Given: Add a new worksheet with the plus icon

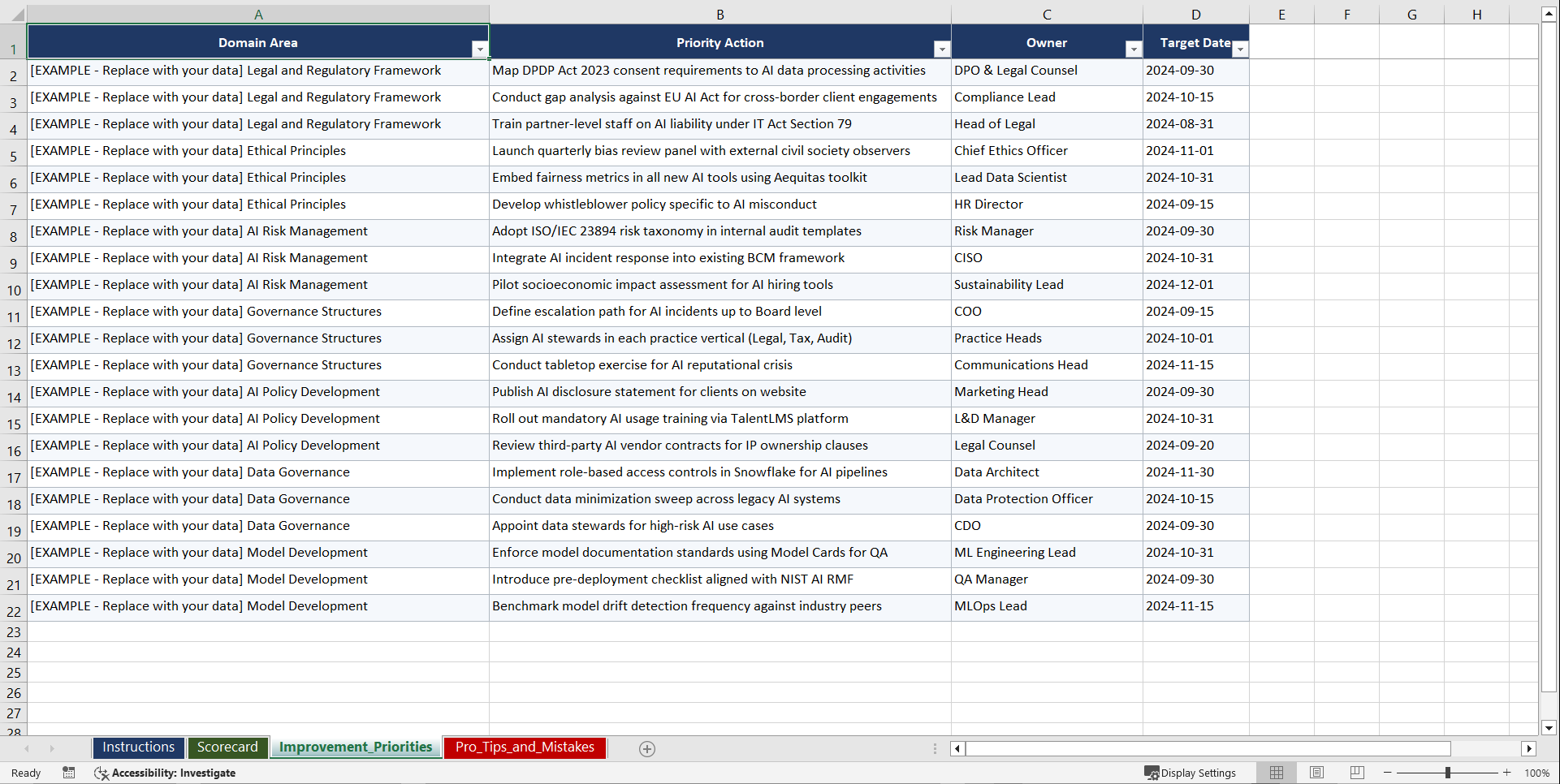Looking at the screenshot, I should [x=646, y=748].
